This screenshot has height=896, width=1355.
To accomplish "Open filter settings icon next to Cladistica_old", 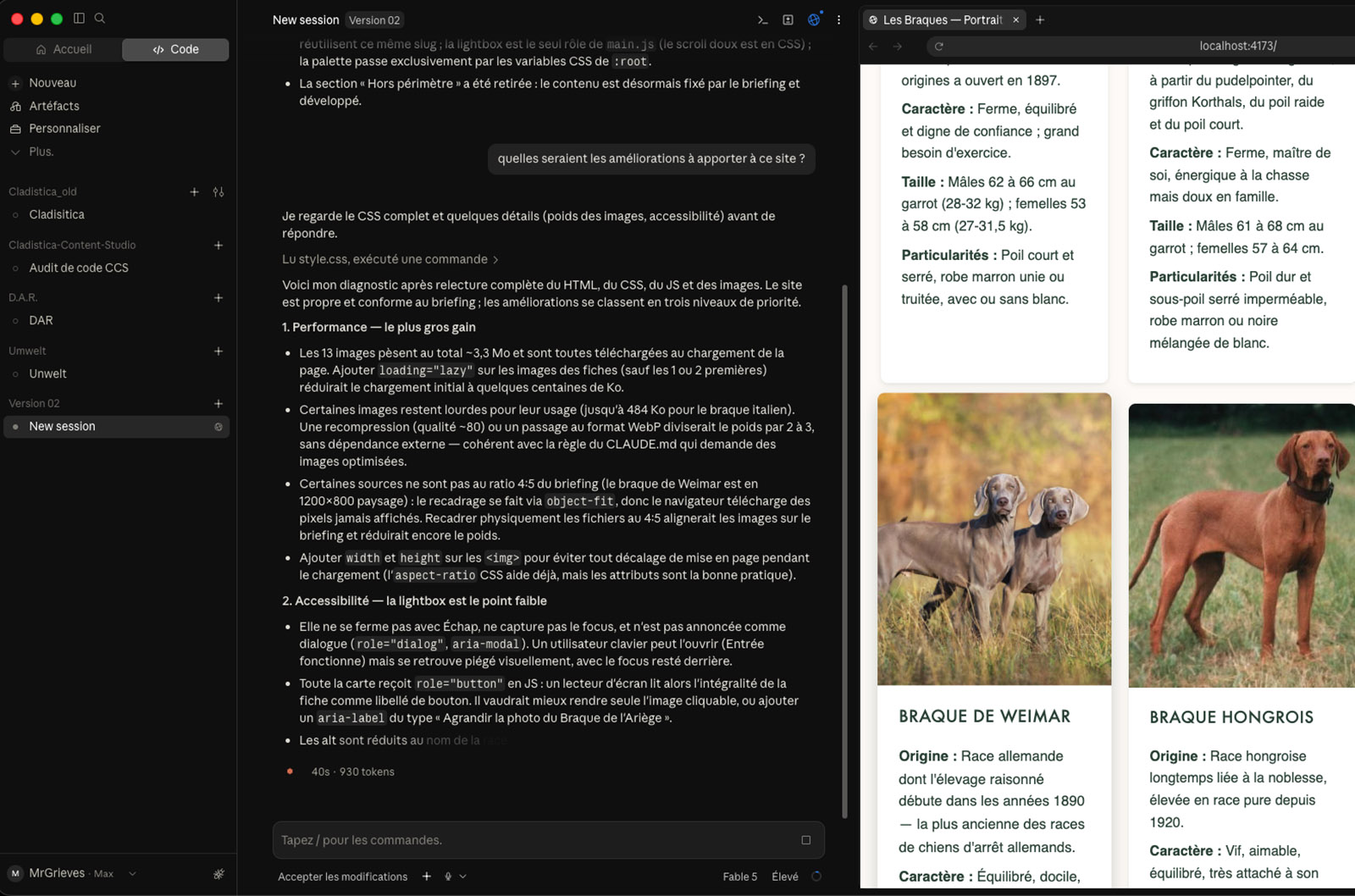I will (218, 192).
